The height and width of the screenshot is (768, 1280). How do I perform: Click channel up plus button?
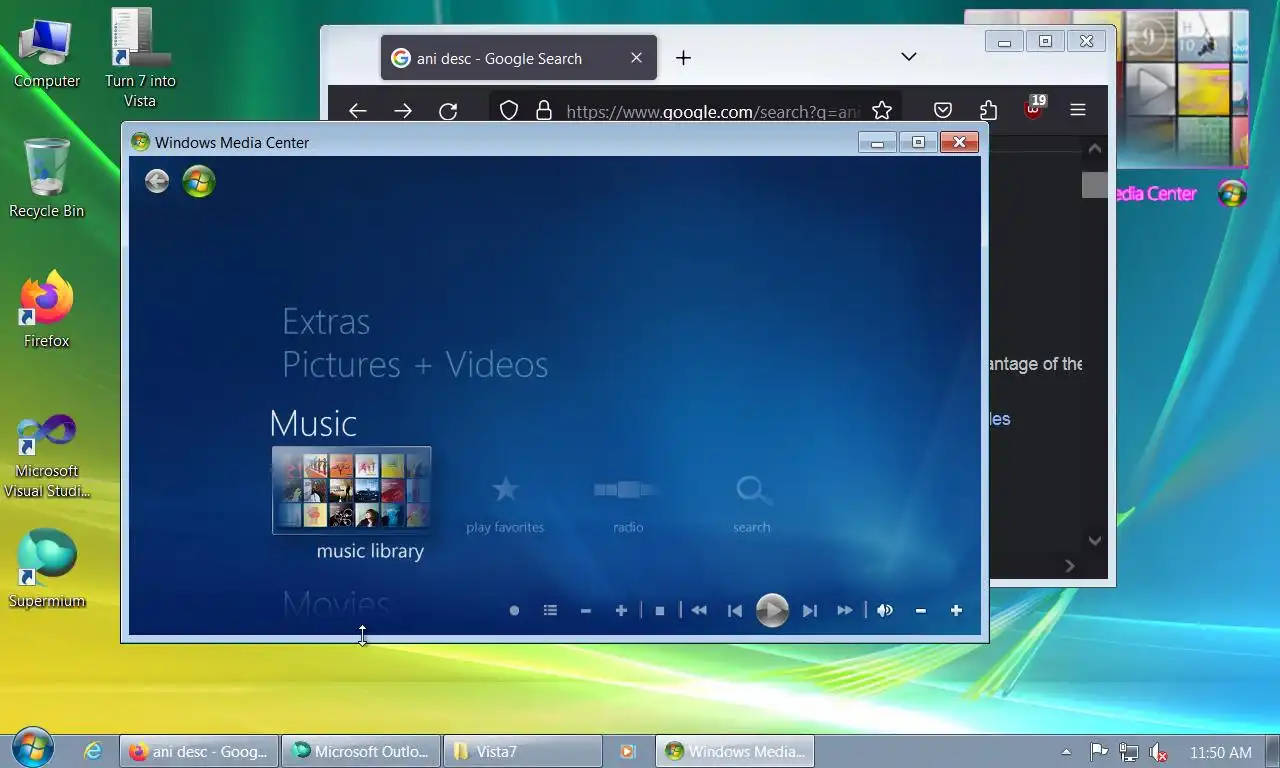coord(621,610)
